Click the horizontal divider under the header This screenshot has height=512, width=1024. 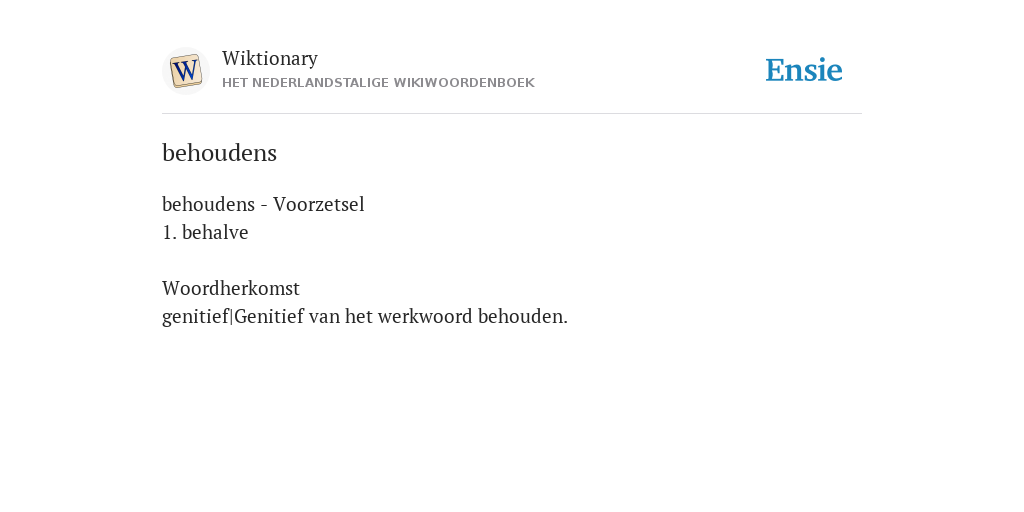(512, 114)
